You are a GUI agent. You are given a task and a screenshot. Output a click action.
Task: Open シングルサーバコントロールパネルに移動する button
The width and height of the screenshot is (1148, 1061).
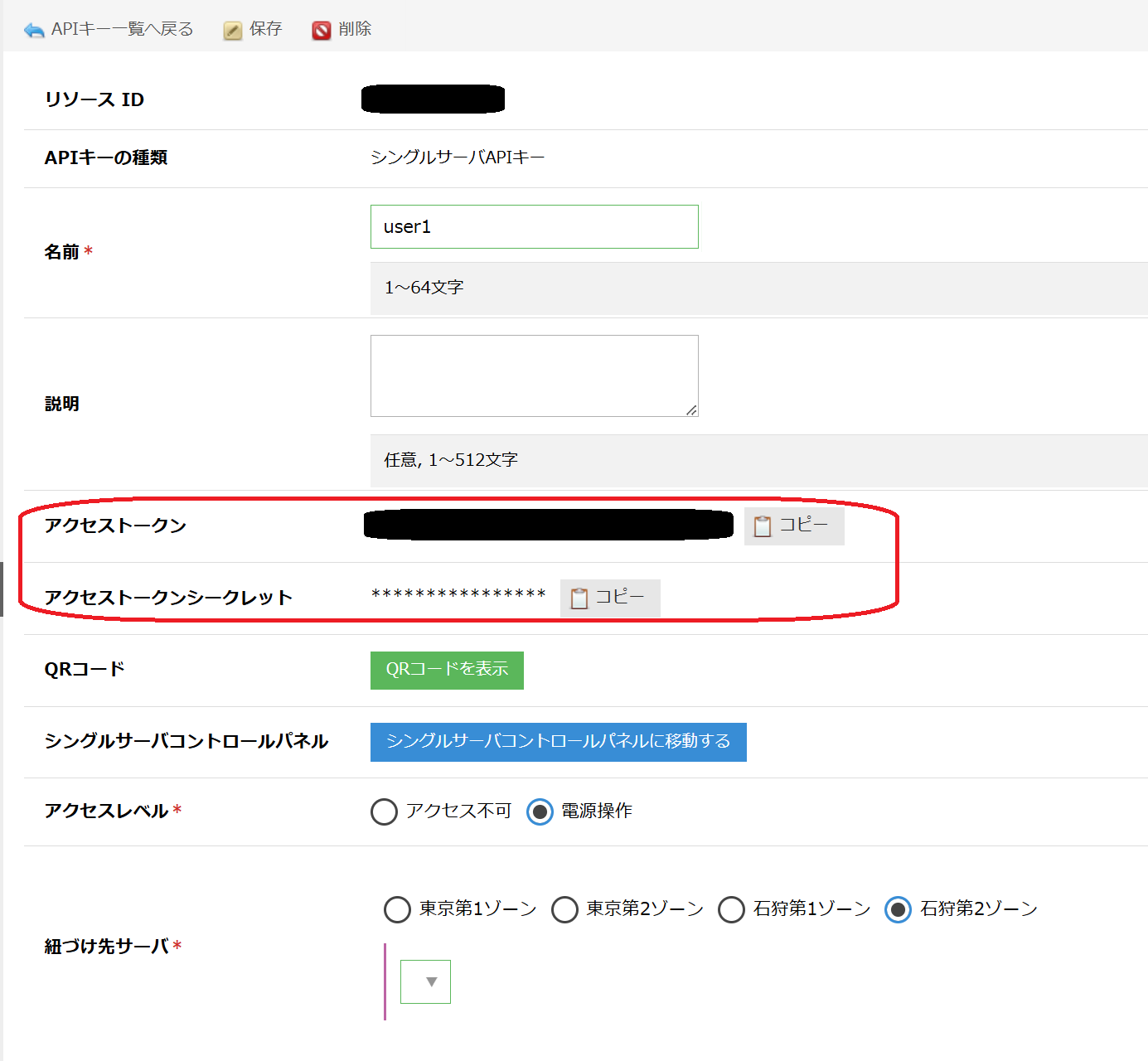coord(559,742)
